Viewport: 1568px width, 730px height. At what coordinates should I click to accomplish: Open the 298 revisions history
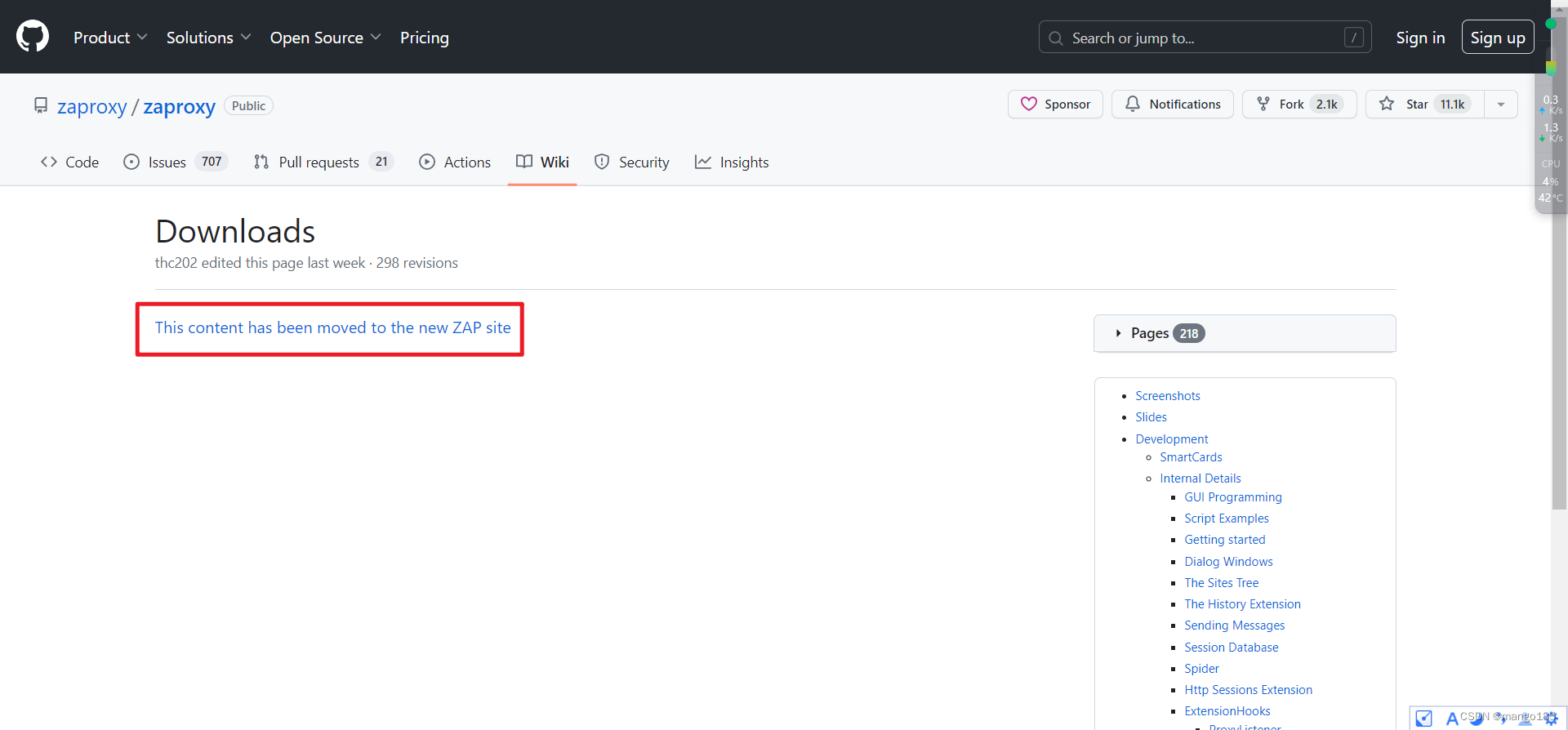point(416,263)
